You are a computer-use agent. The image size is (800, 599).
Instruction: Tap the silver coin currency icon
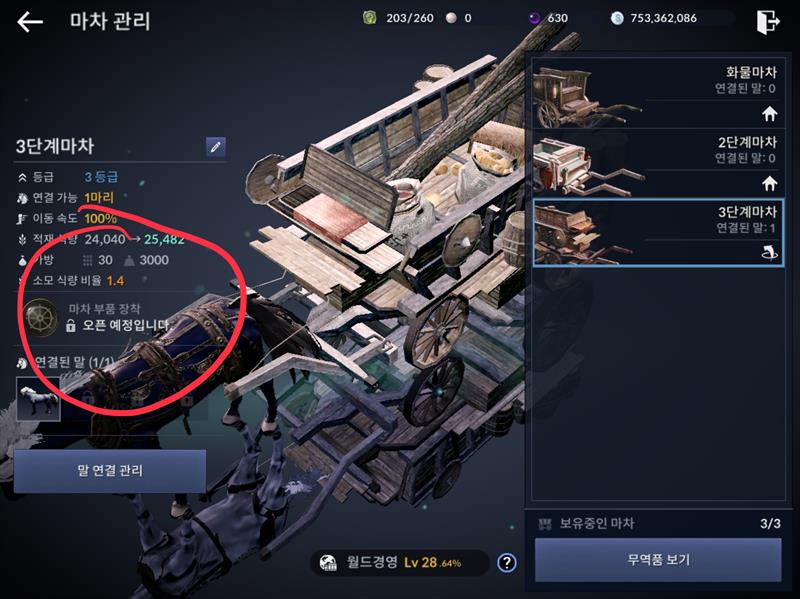(617, 18)
